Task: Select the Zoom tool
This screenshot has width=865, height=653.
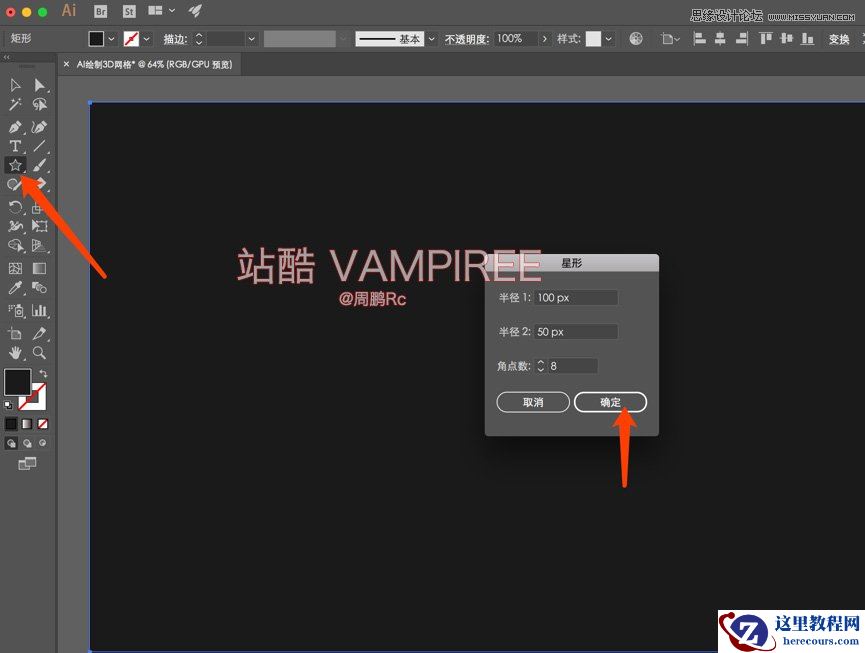Action: 39,352
